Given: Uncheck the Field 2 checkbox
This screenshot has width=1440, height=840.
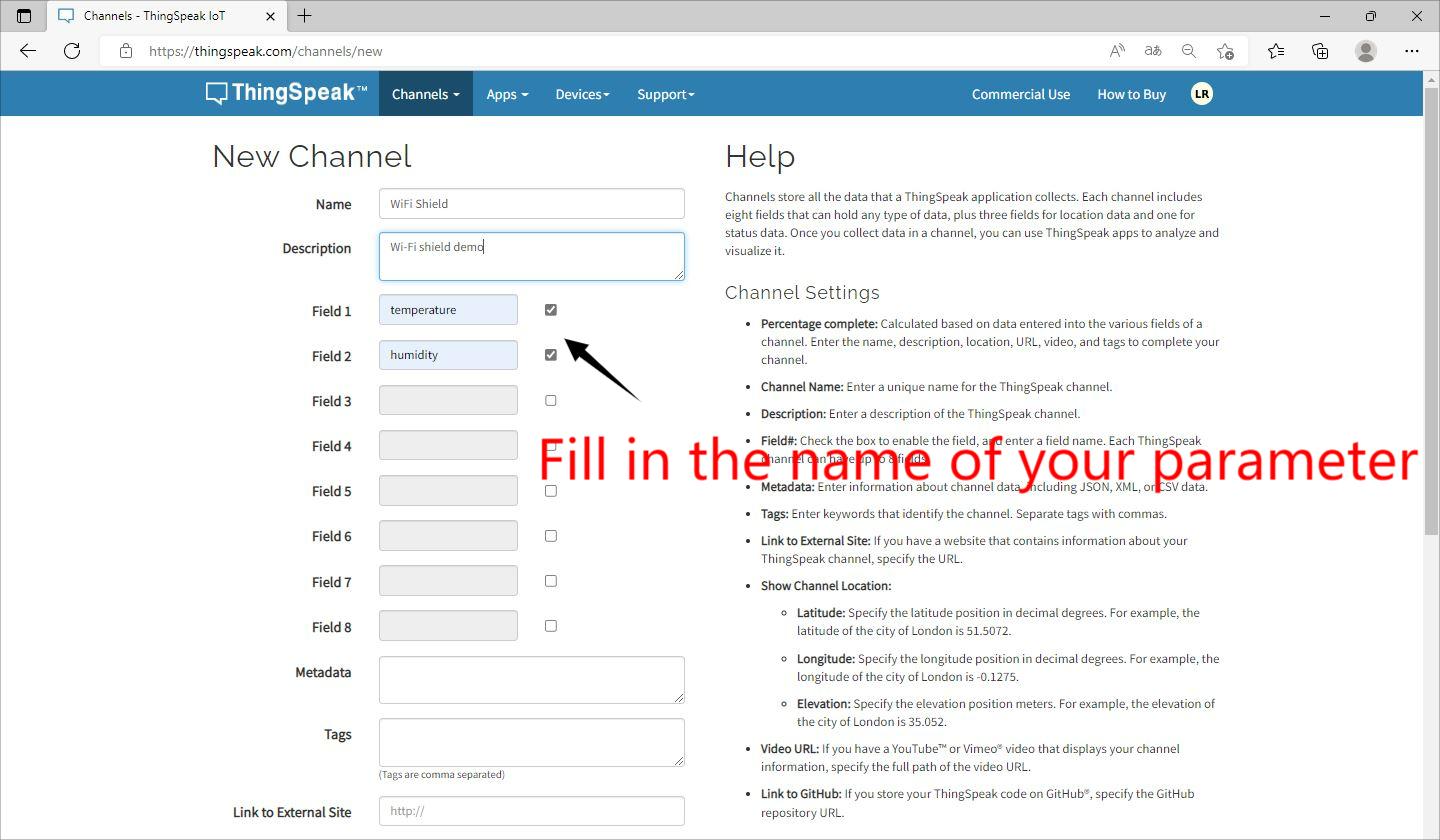Looking at the screenshot, I should (x=550, y=355).
